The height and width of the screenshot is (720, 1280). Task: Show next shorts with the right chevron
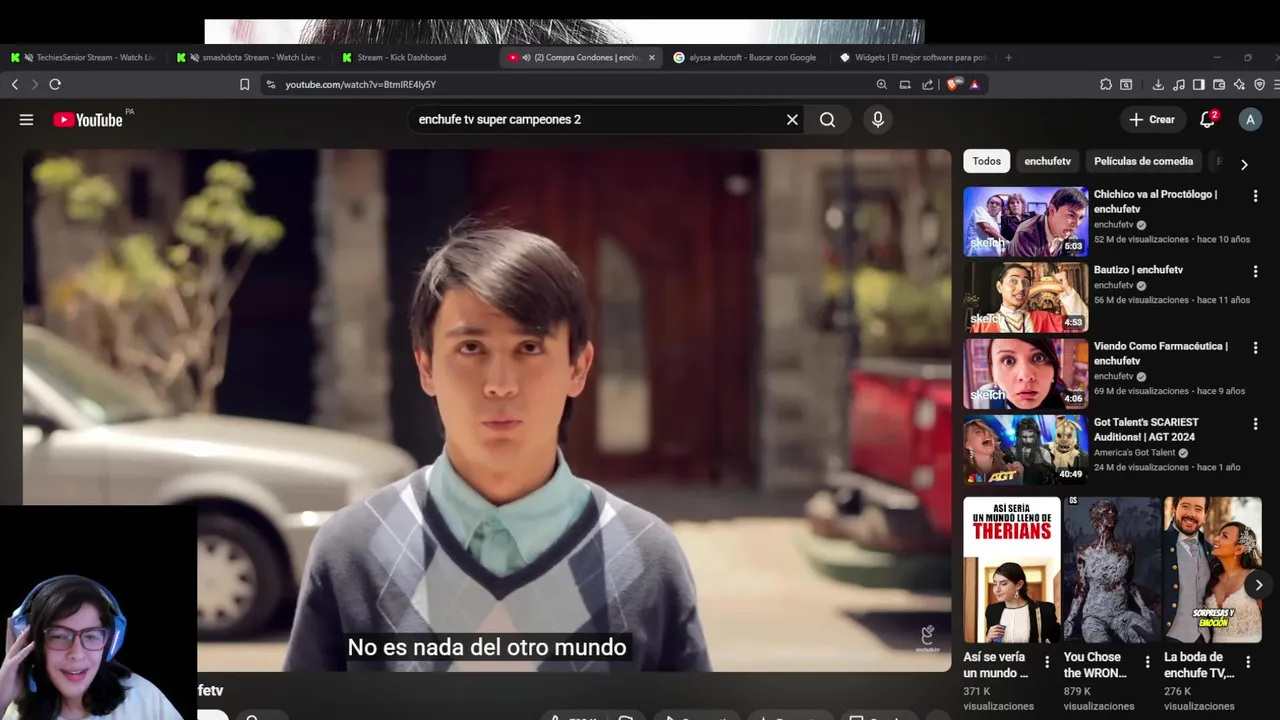pos(1259,585)
